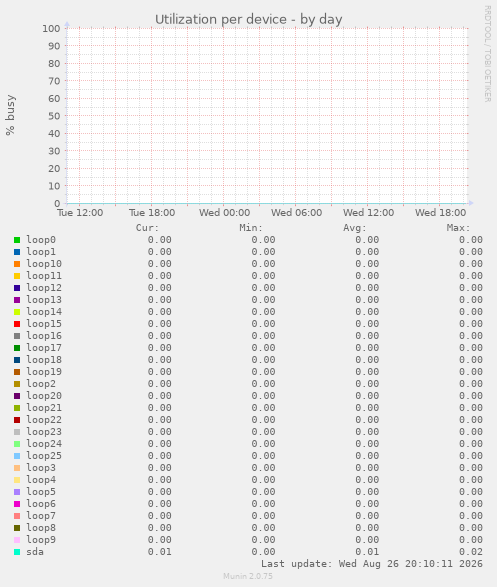Select the loop18 device label

pyautogui.click(x=44, y=359)
